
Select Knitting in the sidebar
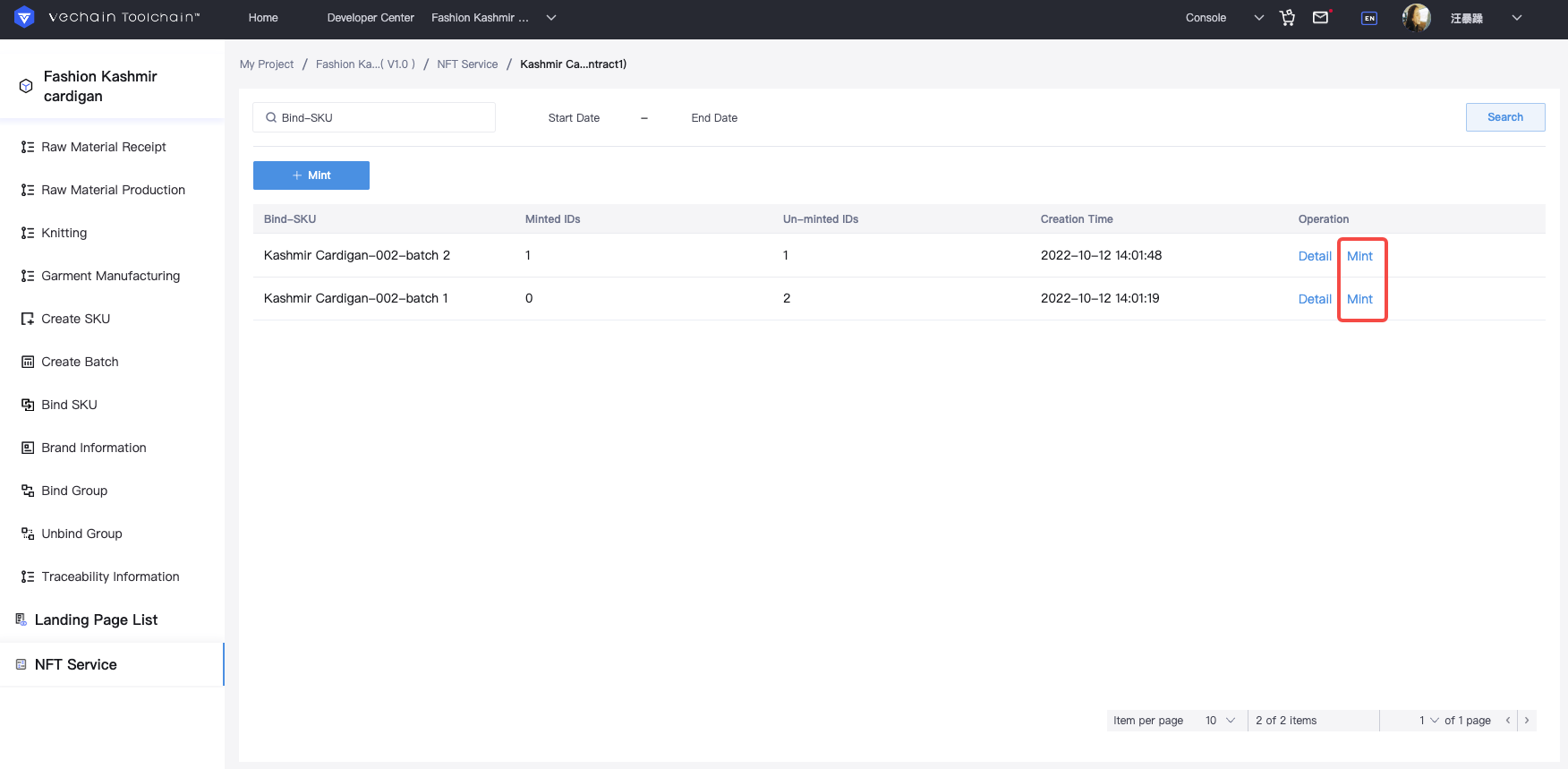pos(64,233)
